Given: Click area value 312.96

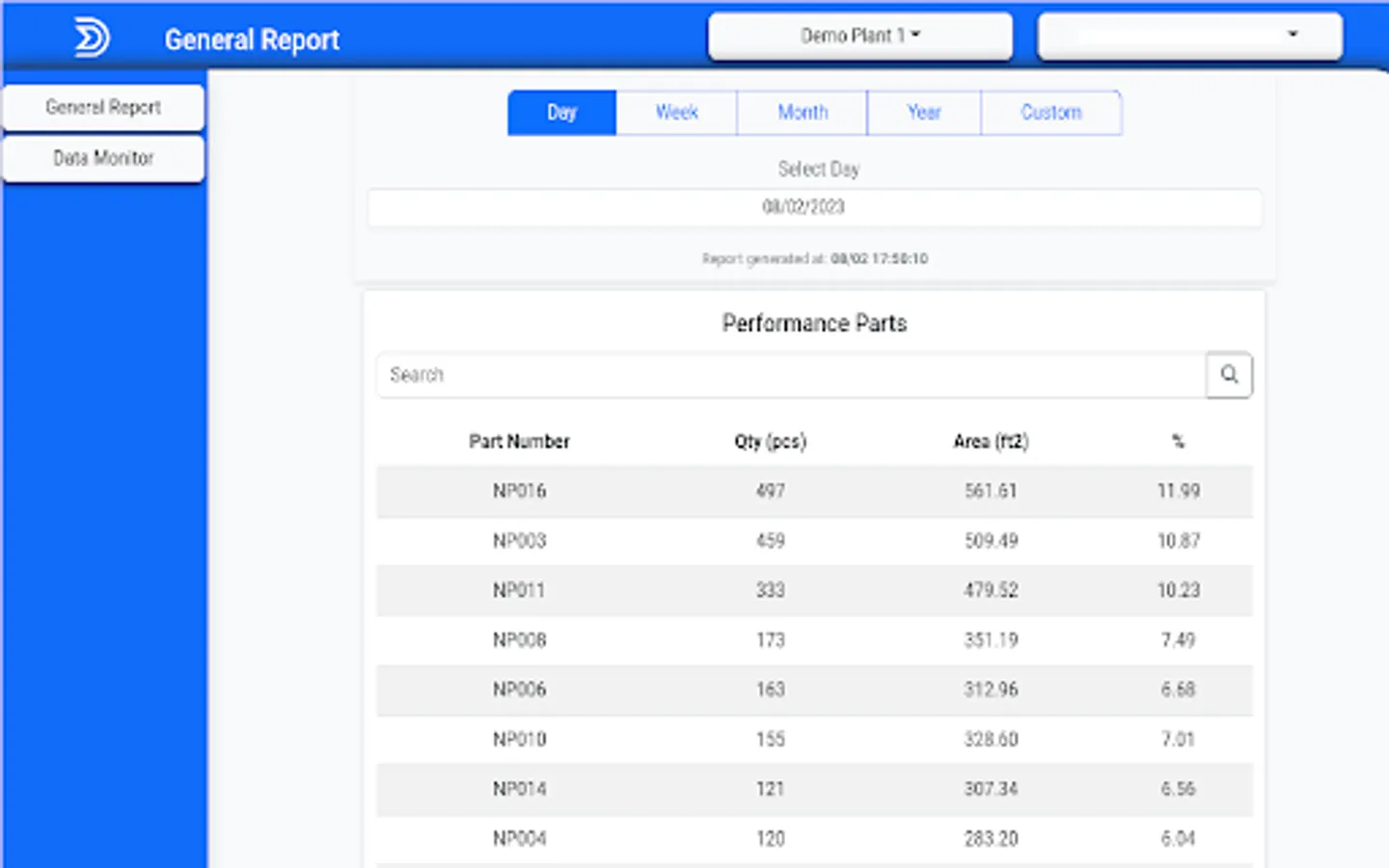Looking at the screenshot, I should point(991,690).
